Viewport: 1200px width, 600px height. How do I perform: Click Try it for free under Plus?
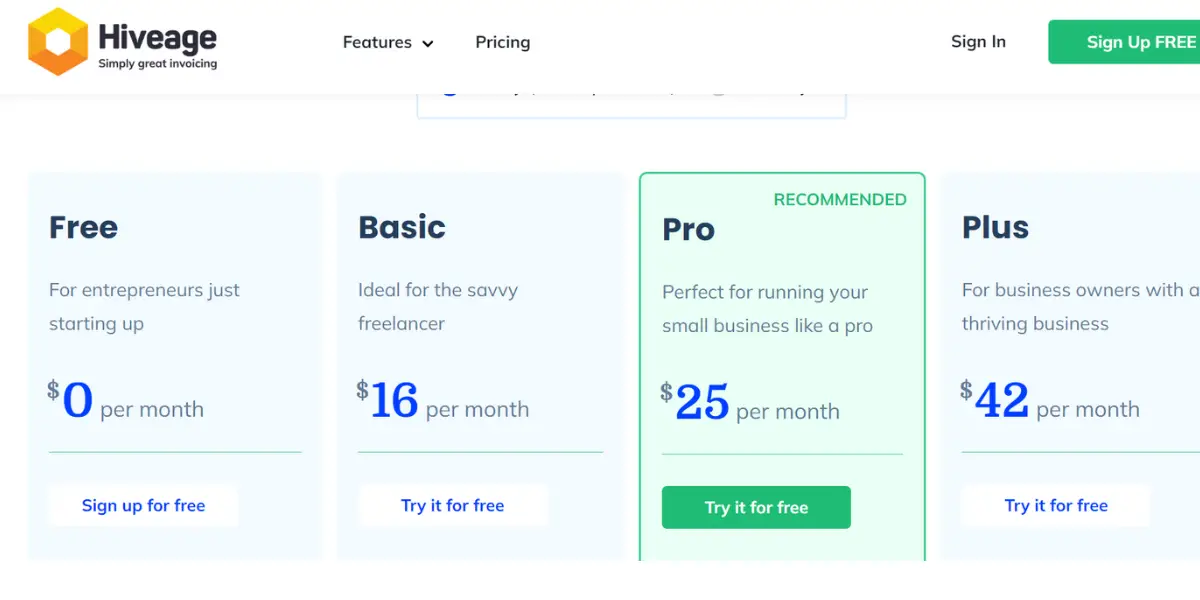pyautogui.click(x=1056, y=506)
